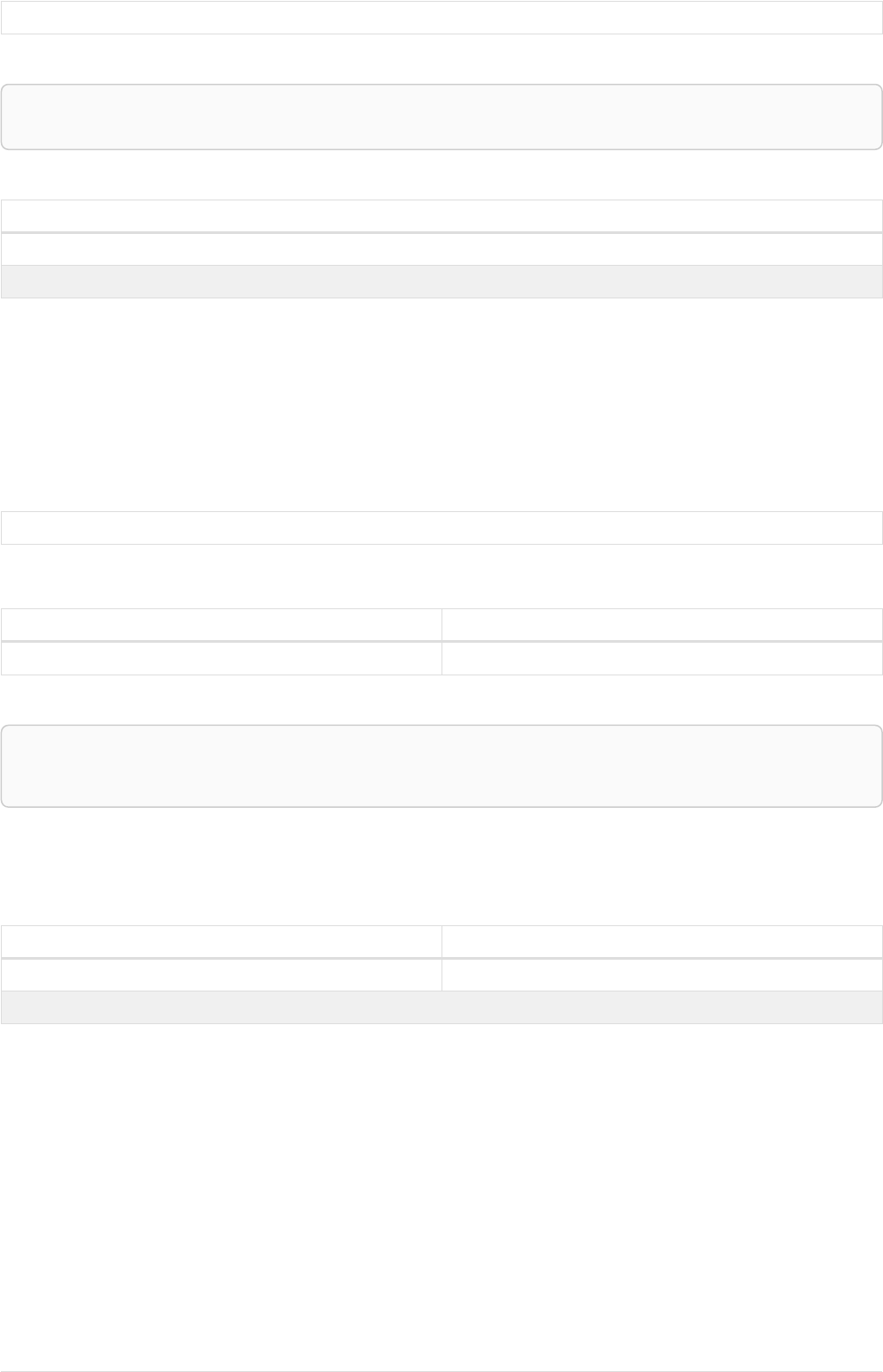
Task: Select lower-left cell of first two-column table
Action: pyautogui.click(x=221, y=659)
